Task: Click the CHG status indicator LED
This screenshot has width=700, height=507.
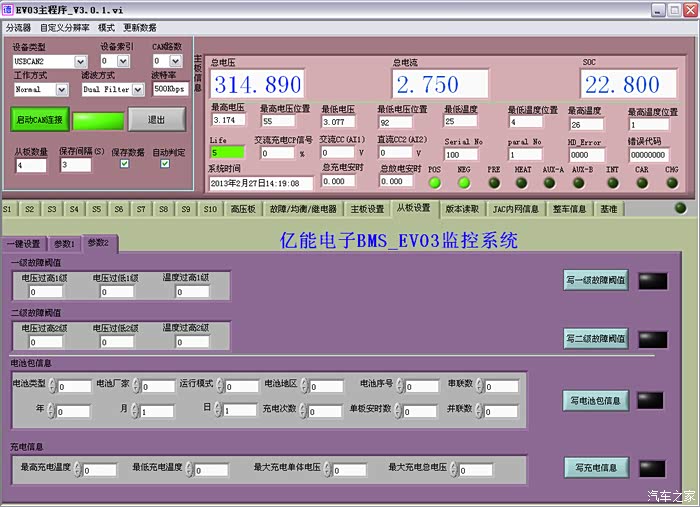Action: [x=671, y=182]
